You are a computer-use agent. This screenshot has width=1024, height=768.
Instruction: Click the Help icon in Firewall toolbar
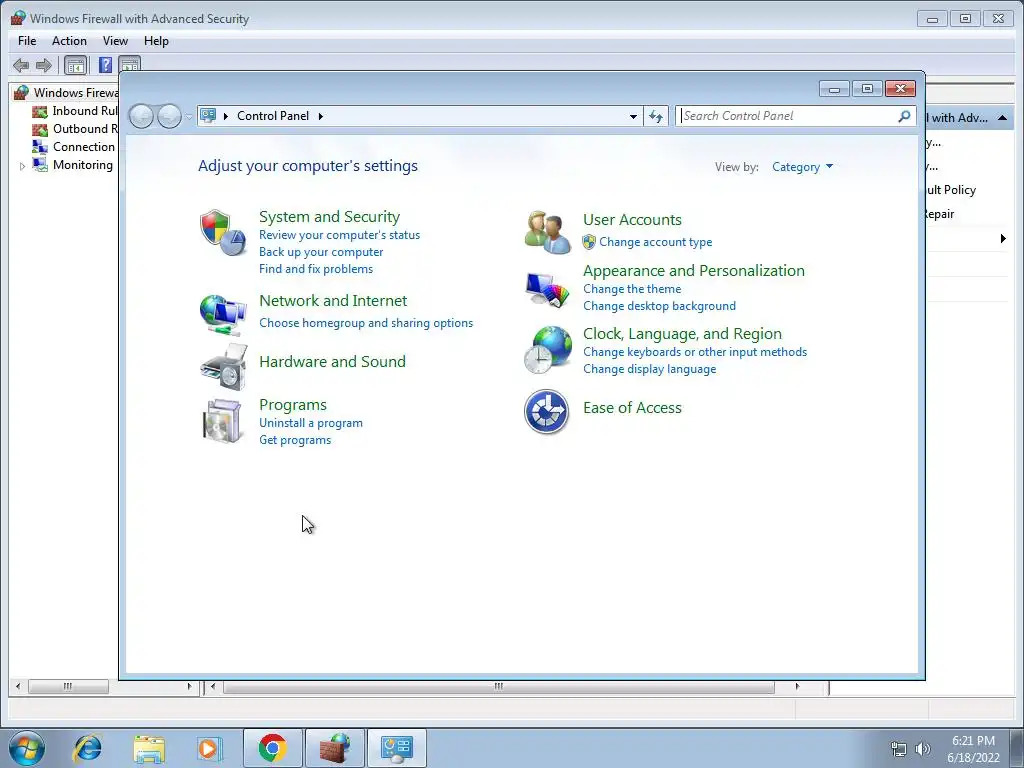(x=105, y=65)
